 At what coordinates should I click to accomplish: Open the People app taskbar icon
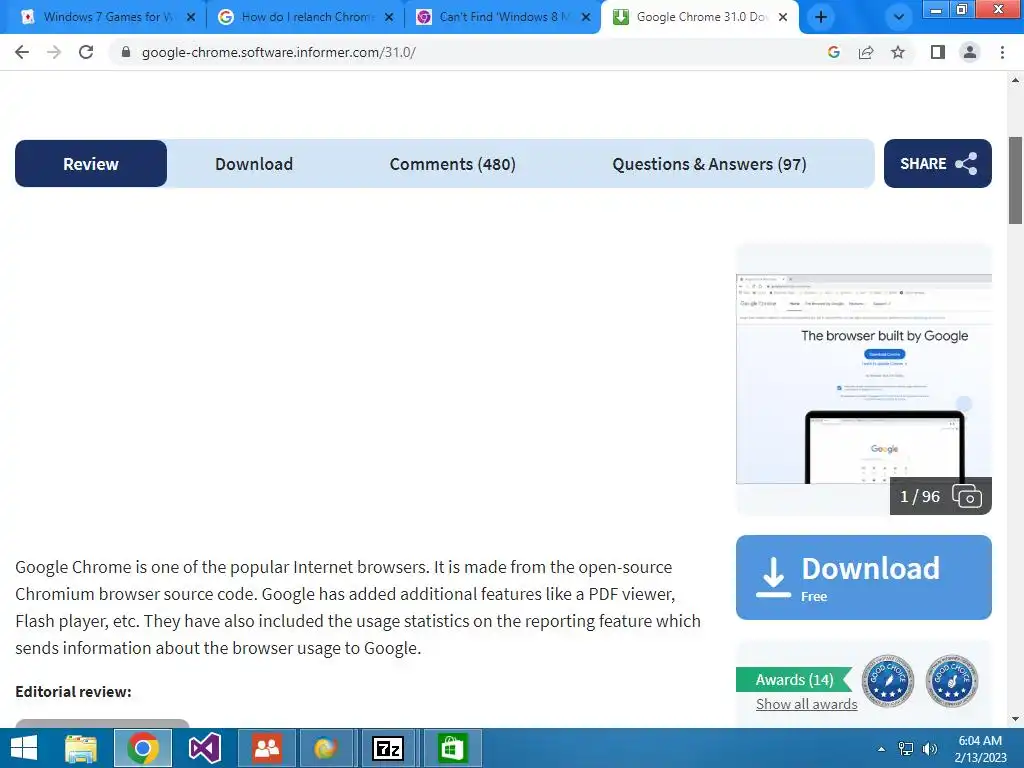tap(266, 748)
